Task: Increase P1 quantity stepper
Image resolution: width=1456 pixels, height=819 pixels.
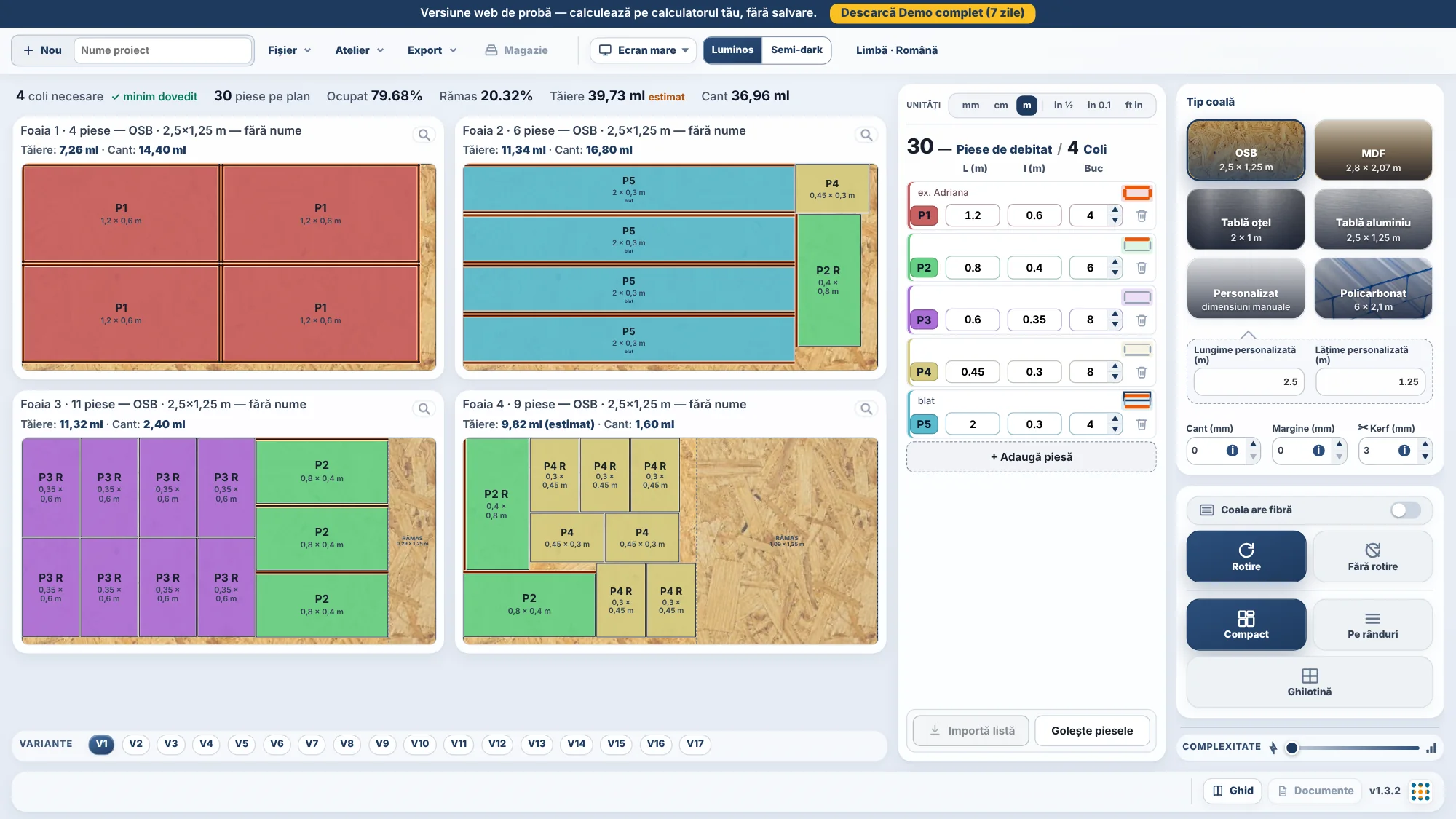Action: point(1115,210)
